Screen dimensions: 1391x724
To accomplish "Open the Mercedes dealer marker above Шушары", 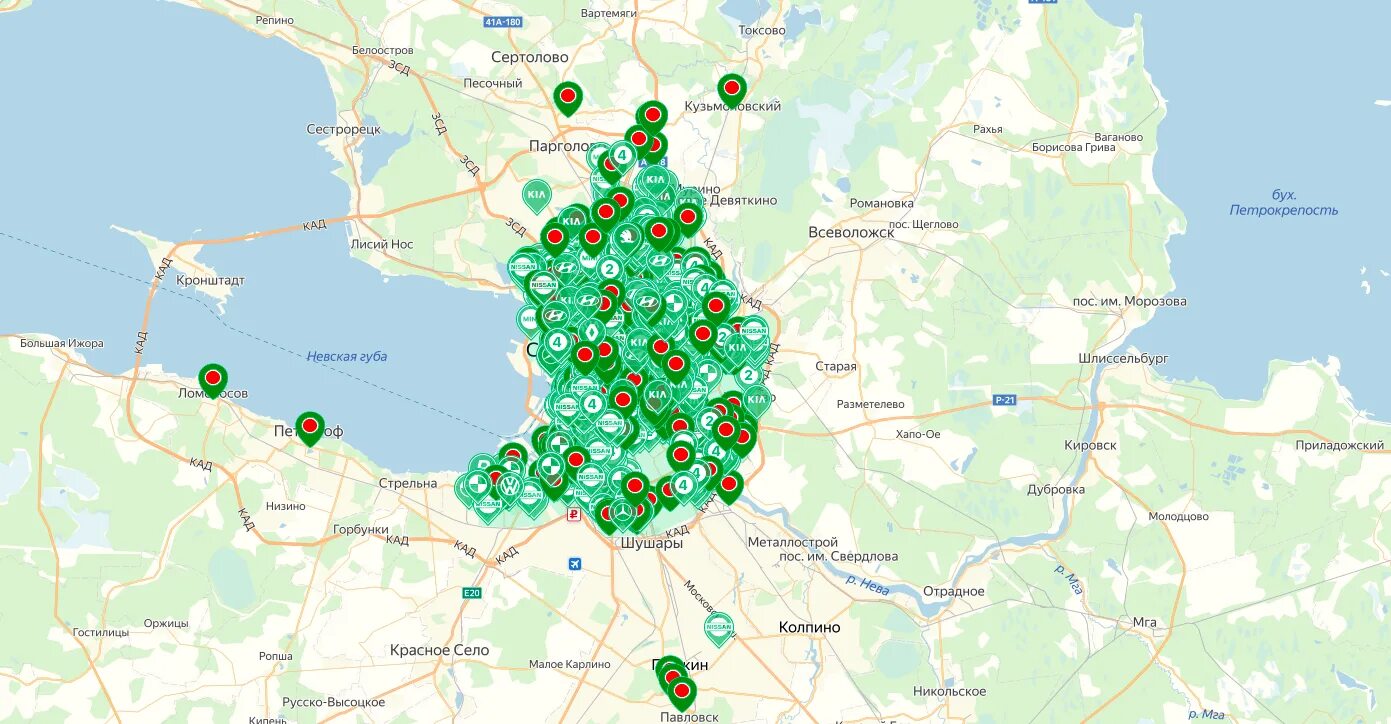I will pyautogui.click(x=623, y=514).
